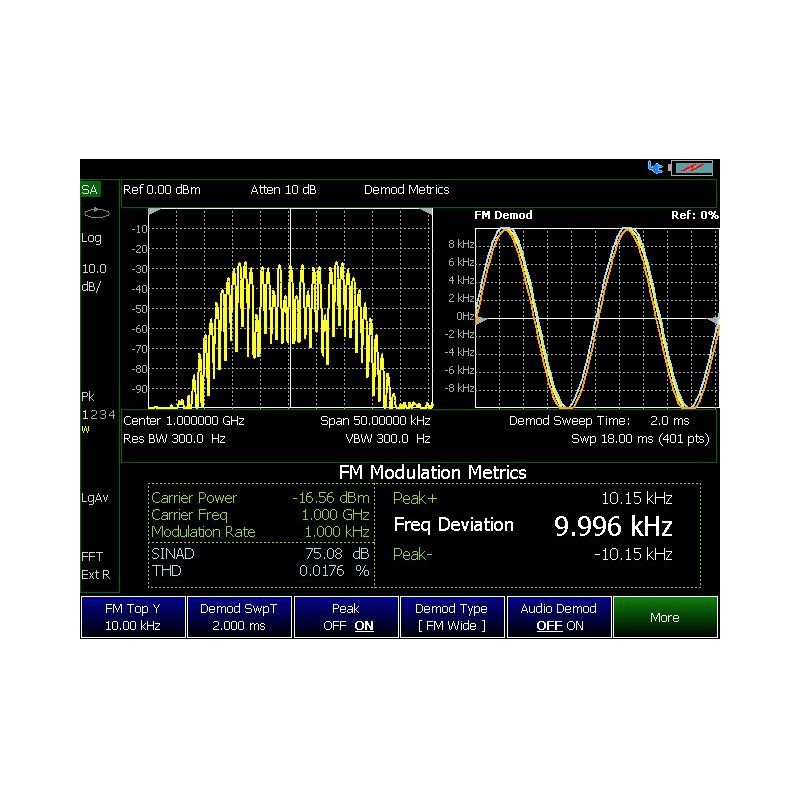Click the battery status icon
The height and width of the screenshot is (800, 800).
tap(691, 167)
